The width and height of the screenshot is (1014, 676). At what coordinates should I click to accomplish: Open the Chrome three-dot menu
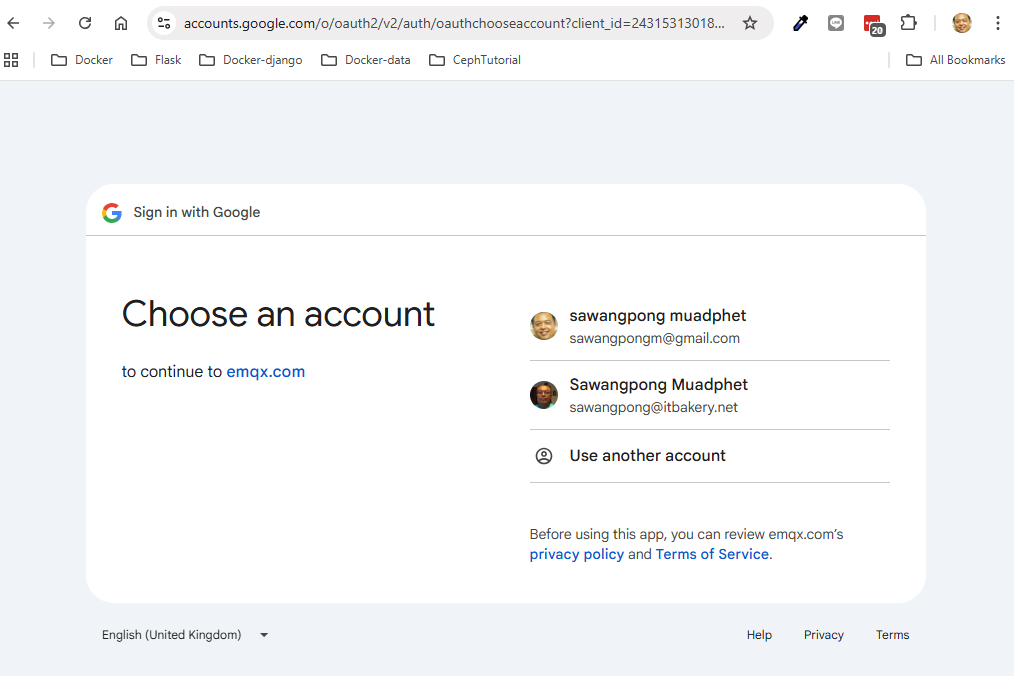tap(997, 23)
